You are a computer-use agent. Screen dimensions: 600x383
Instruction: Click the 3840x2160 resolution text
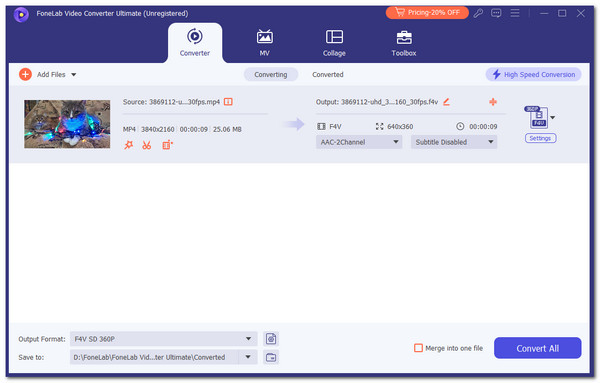coord(158,129)
